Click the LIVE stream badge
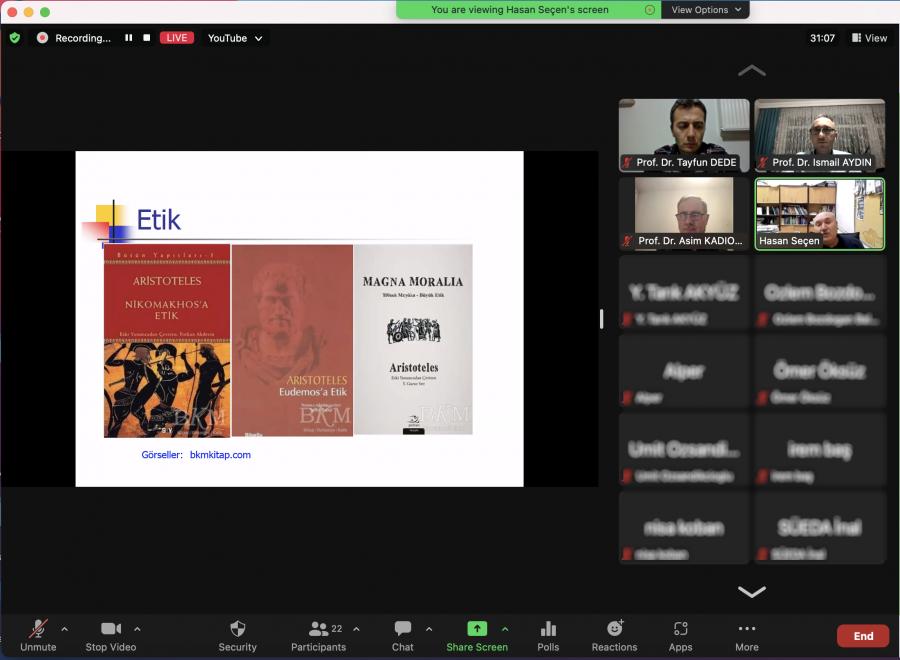 click(x=177, y=38)
